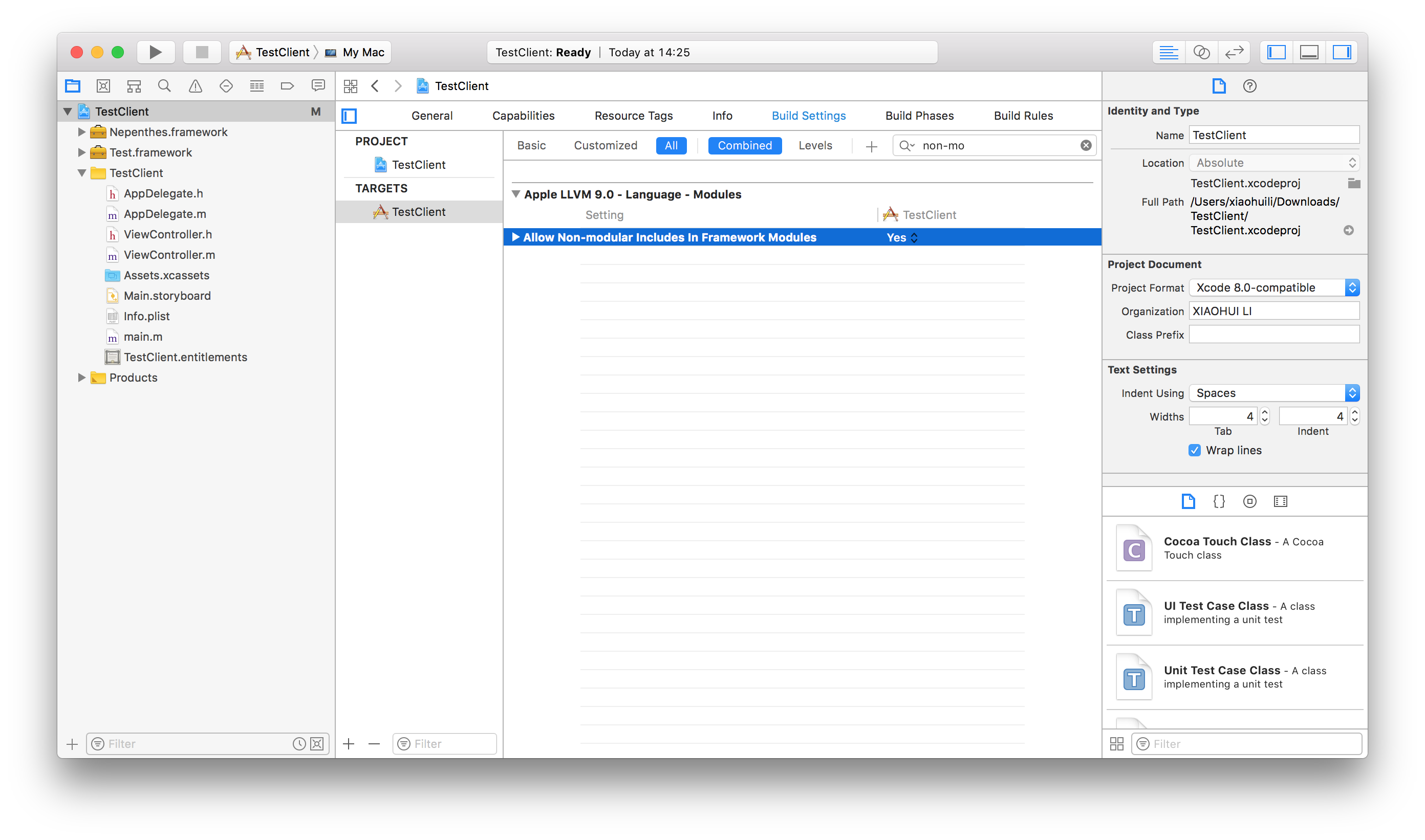The image size is (1425, 840).
Task: Reveal the project file in Finder
Action: pyautogui.click(x=1349, y=230)
